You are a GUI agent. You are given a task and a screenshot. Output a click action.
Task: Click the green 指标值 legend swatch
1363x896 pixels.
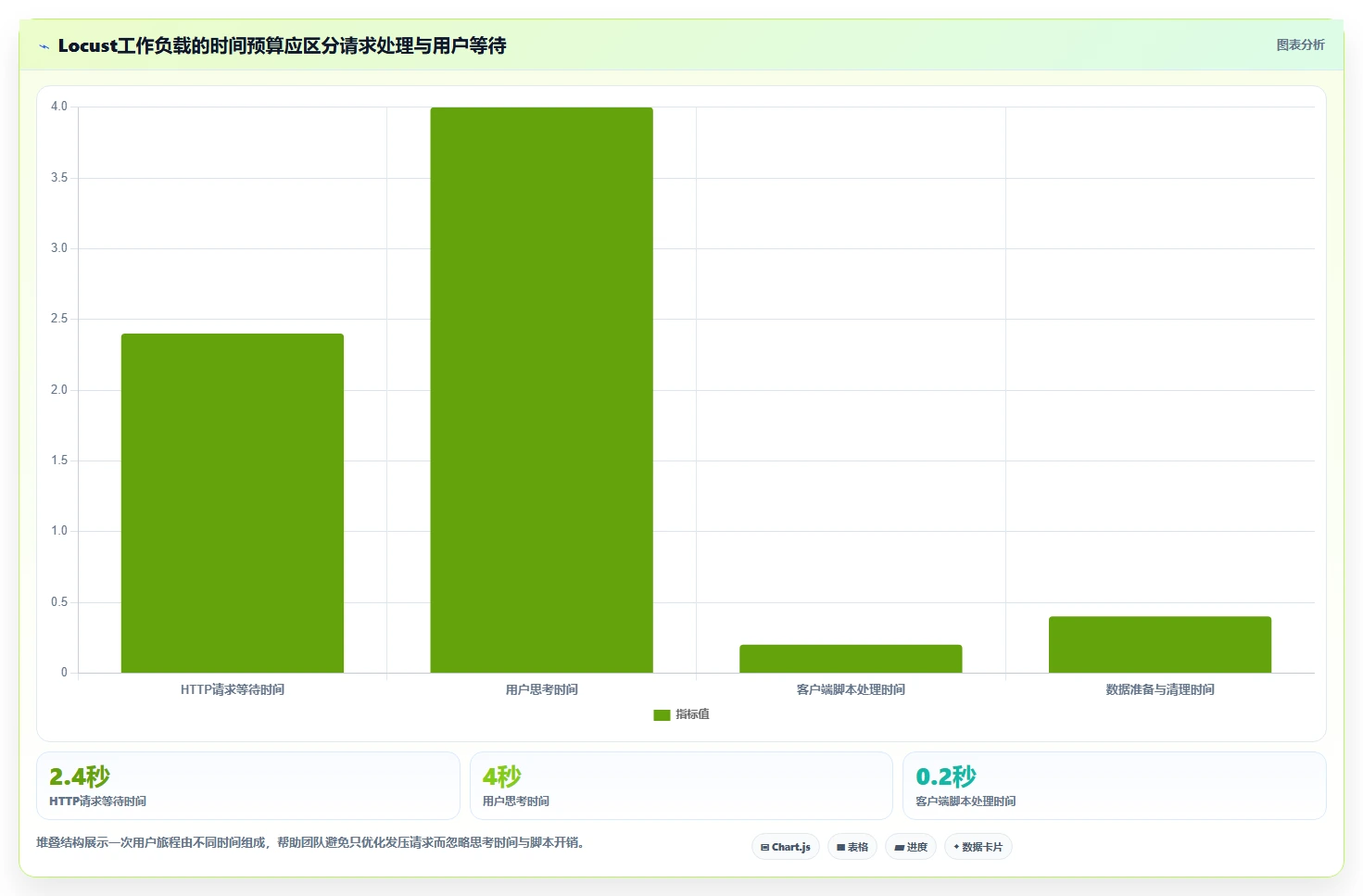[662, 714]
